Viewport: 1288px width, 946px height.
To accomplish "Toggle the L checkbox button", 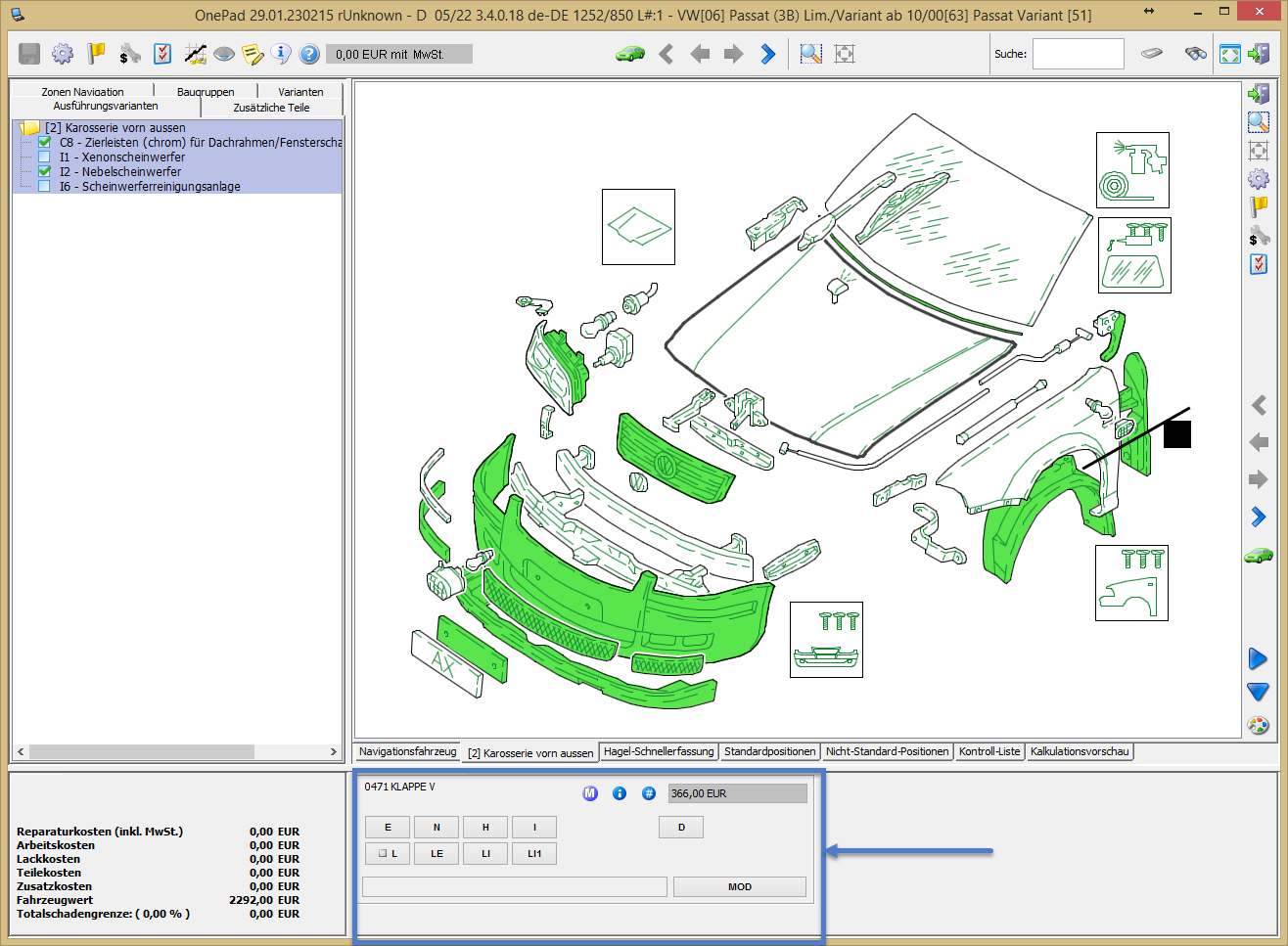I will coord(388,853).
